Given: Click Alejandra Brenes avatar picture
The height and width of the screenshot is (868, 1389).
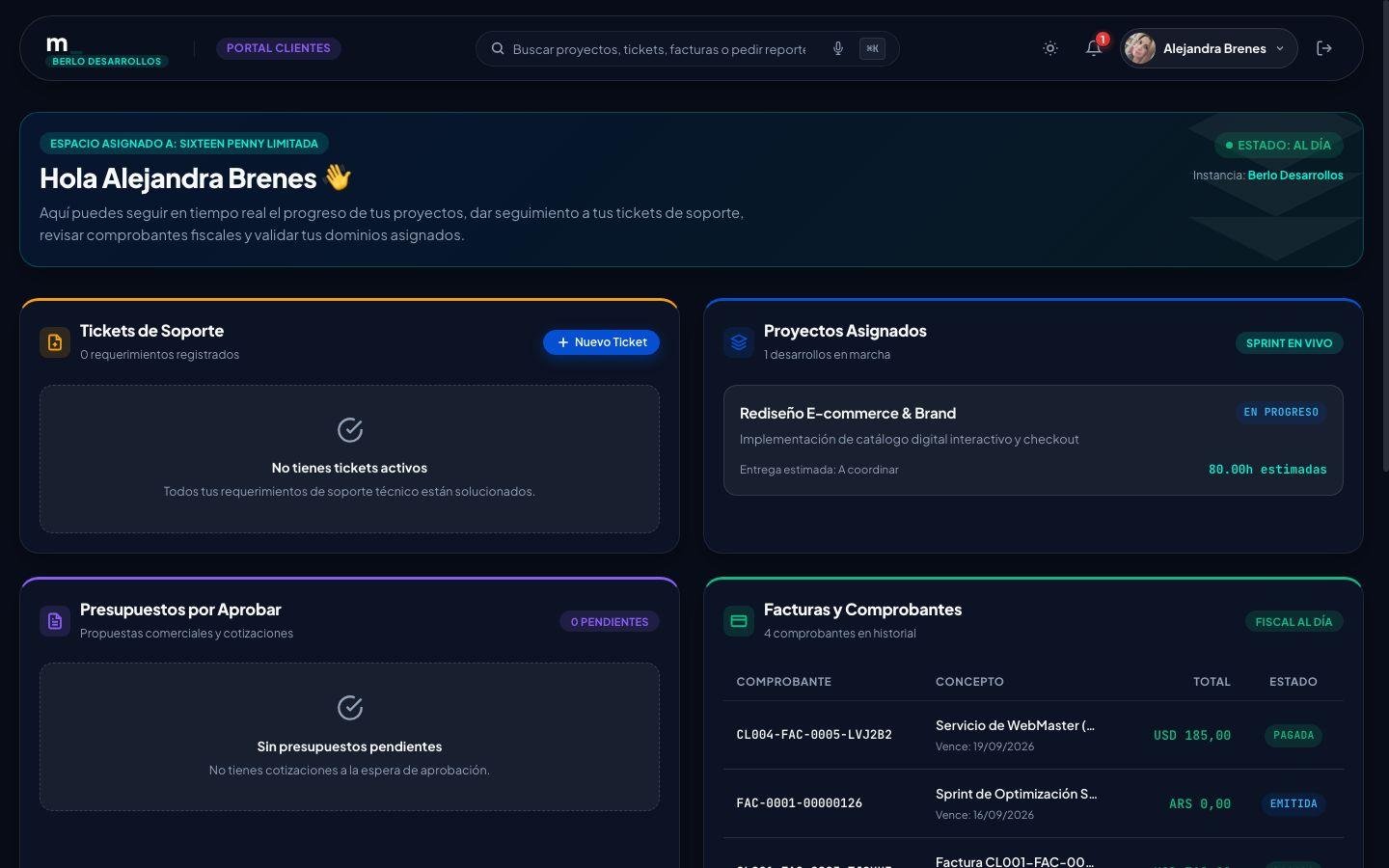Looking at the screenshot, I should 1140,48.
